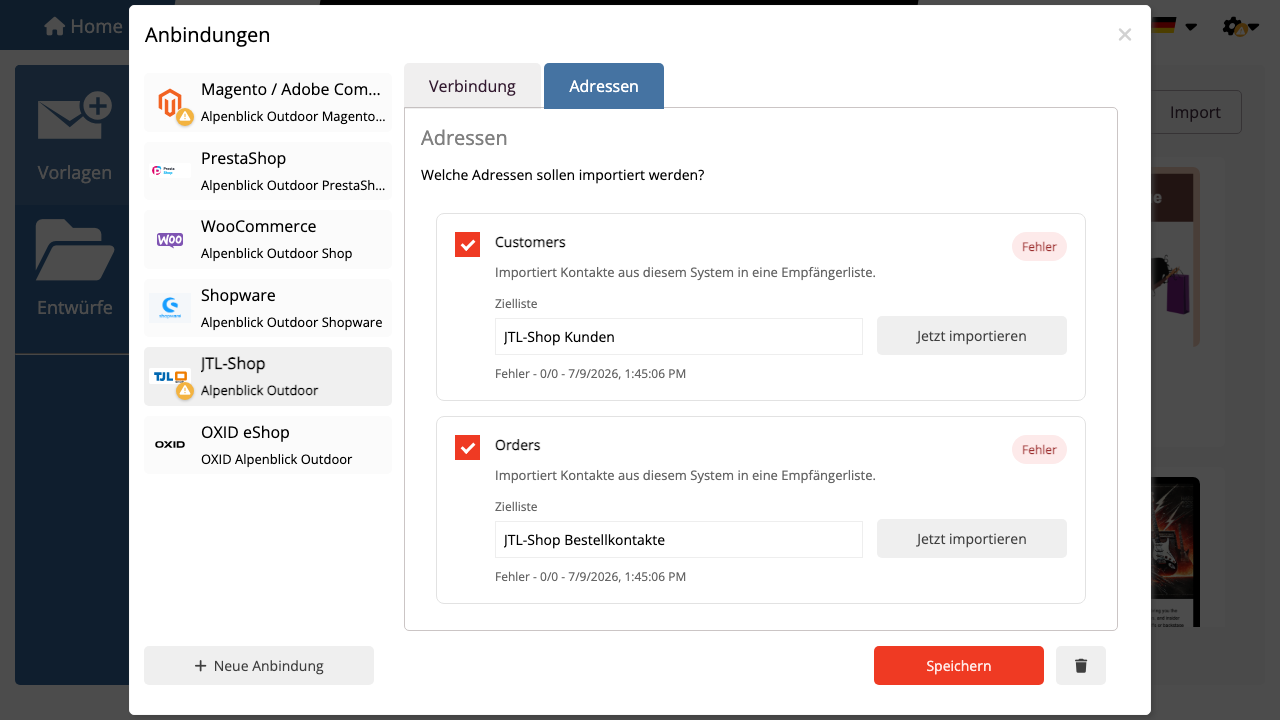
Task: Click the warning badge on Magento entry
Action: pyautogui.click(x=185, y=117)
